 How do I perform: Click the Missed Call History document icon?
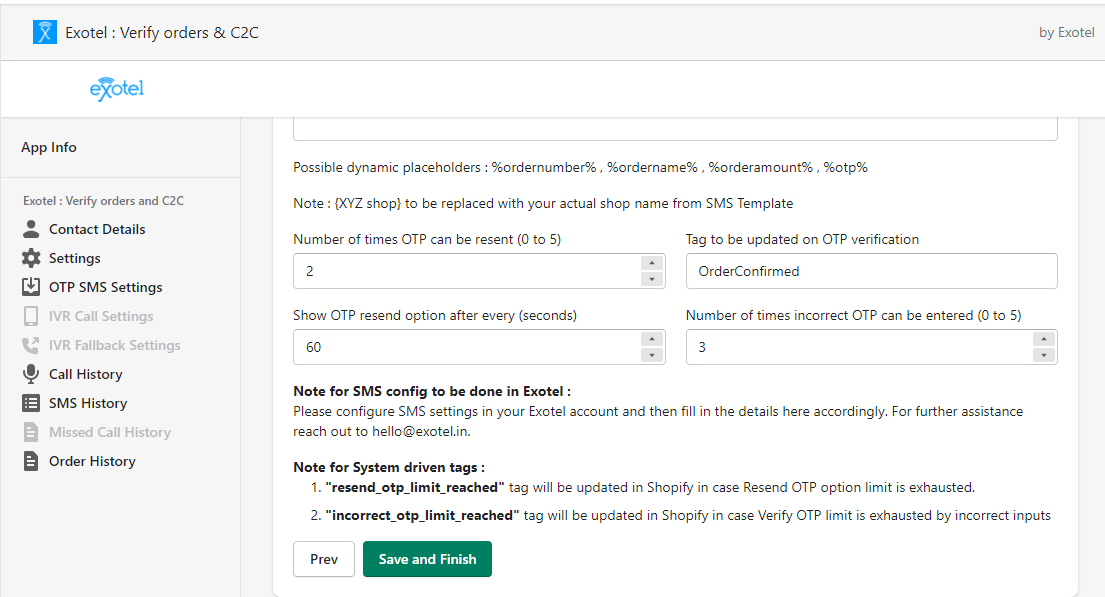[31, 431]
